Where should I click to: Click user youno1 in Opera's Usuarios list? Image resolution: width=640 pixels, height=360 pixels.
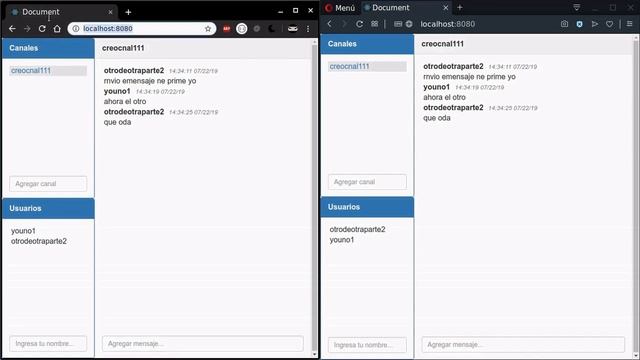coord(342,240)
